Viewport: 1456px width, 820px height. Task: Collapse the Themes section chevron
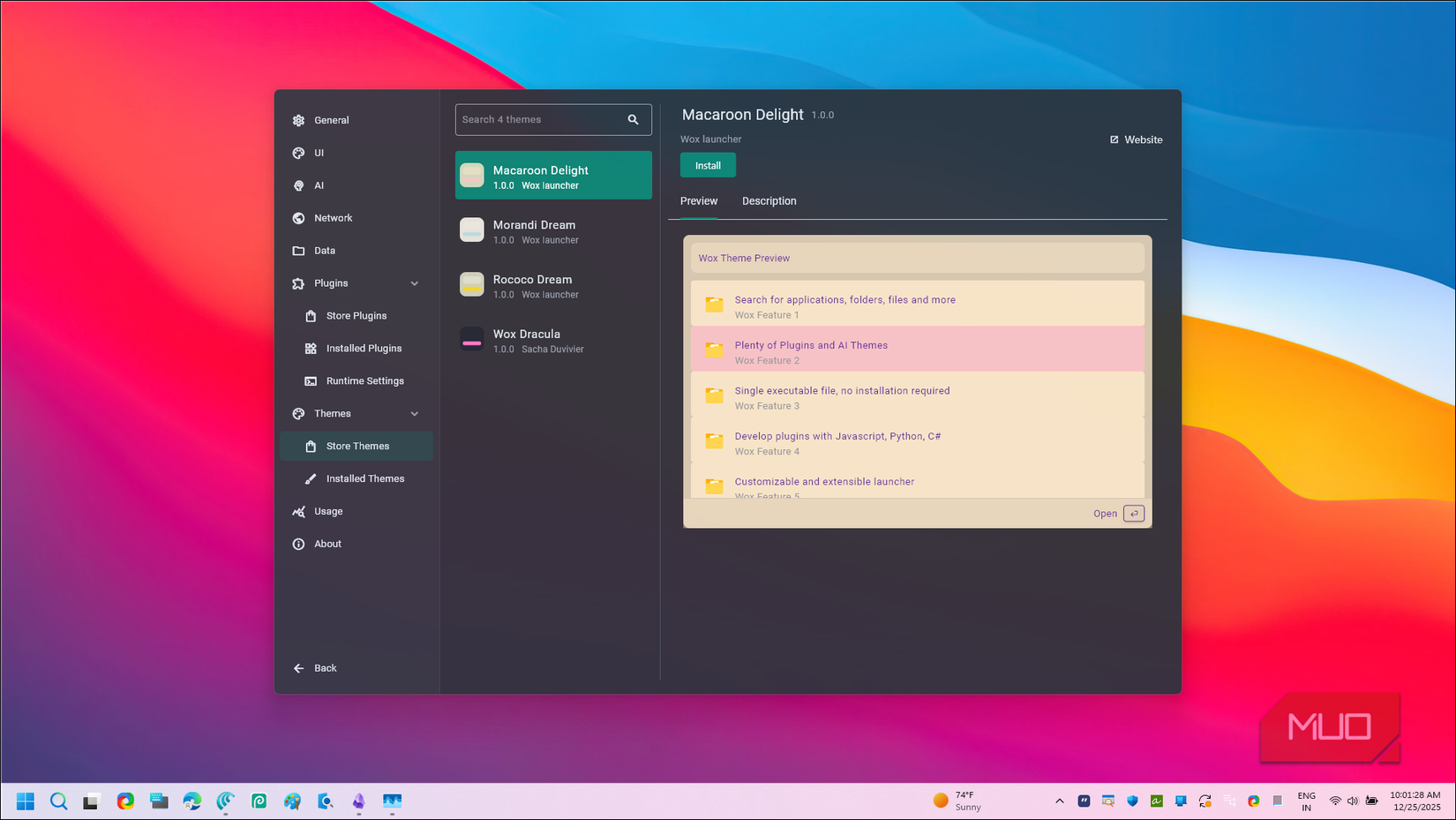415,413
